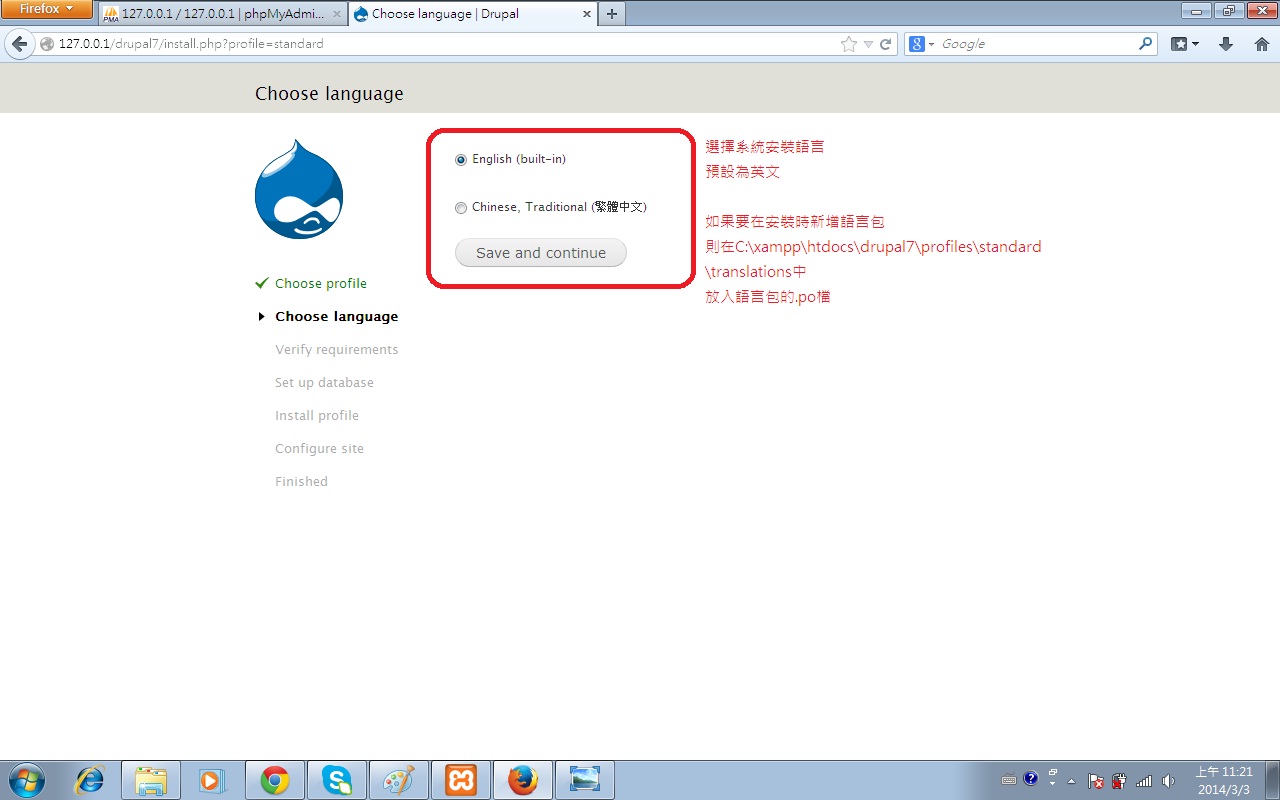1280x800 pixels.
Task: Click Verify requirements step text
Action: (337, 350)
